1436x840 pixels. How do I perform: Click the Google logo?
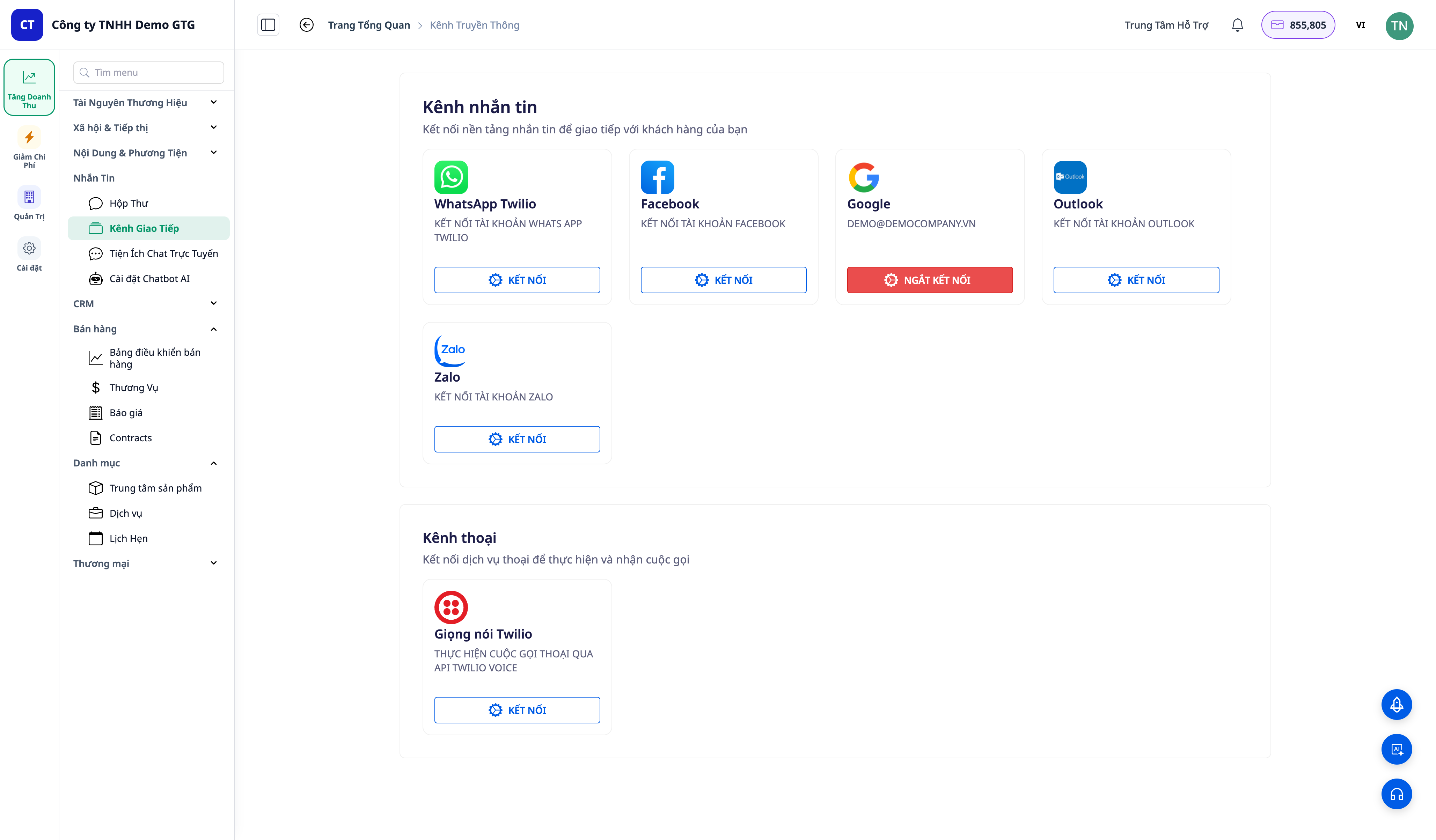(864, 177)
